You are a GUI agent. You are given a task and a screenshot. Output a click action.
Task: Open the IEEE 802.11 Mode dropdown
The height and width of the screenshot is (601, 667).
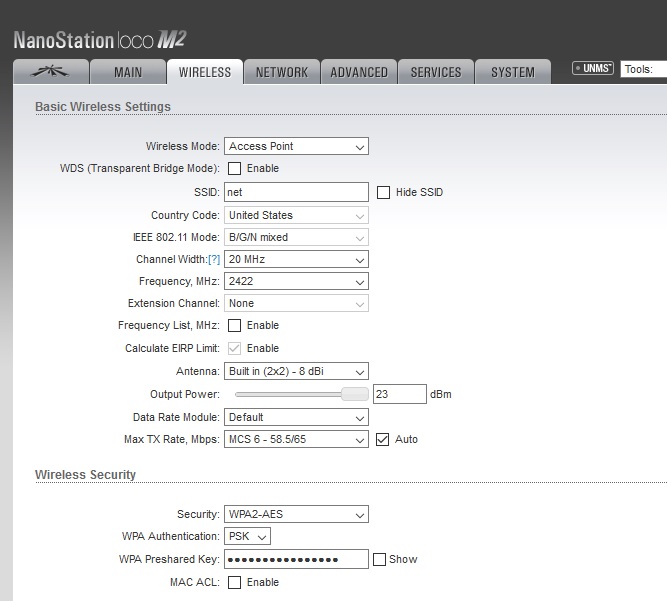[296, 237]
